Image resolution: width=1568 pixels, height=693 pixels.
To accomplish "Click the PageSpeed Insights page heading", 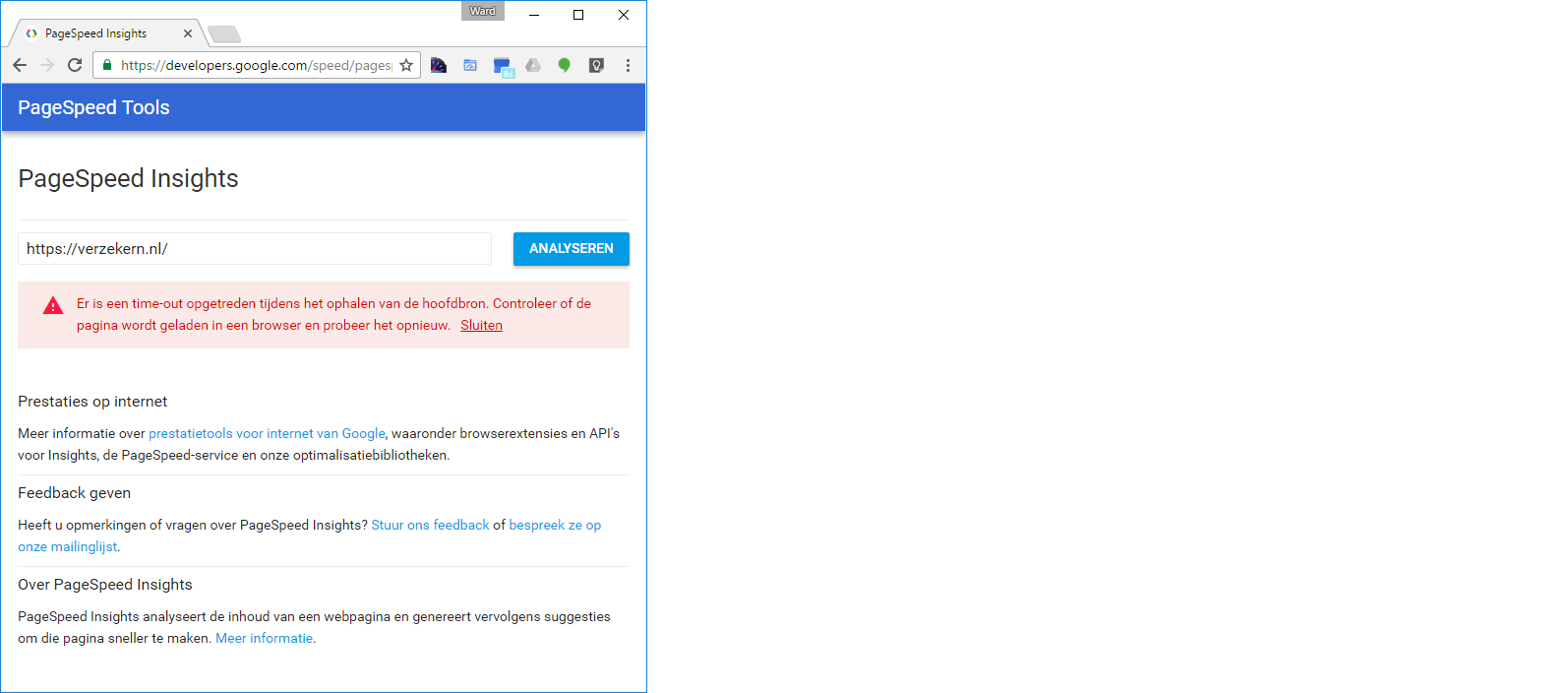I will (128, 178).
